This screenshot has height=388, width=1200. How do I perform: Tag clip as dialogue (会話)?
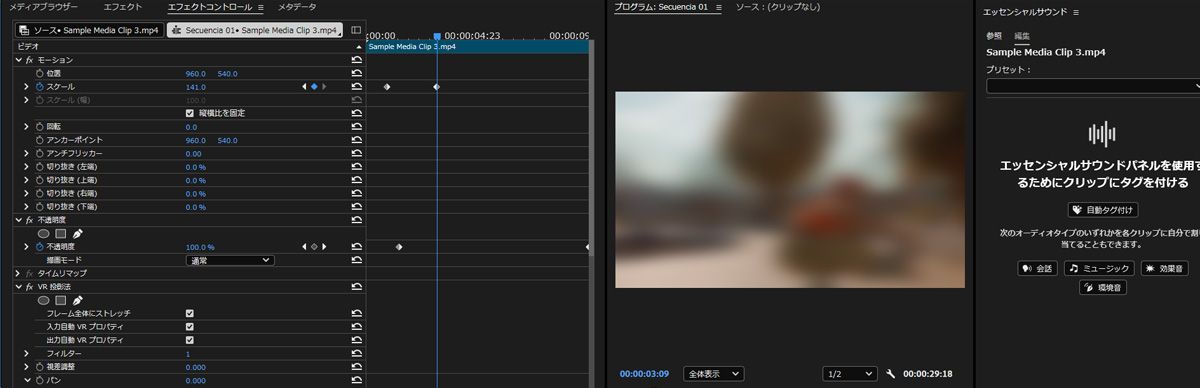pyautogui.click(x=1037, y=268)
